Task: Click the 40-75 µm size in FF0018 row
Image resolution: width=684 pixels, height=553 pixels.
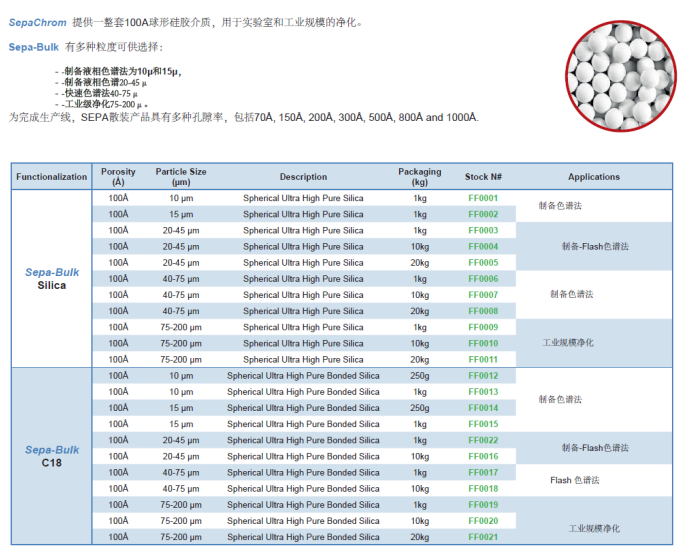Action: point(181,489)
